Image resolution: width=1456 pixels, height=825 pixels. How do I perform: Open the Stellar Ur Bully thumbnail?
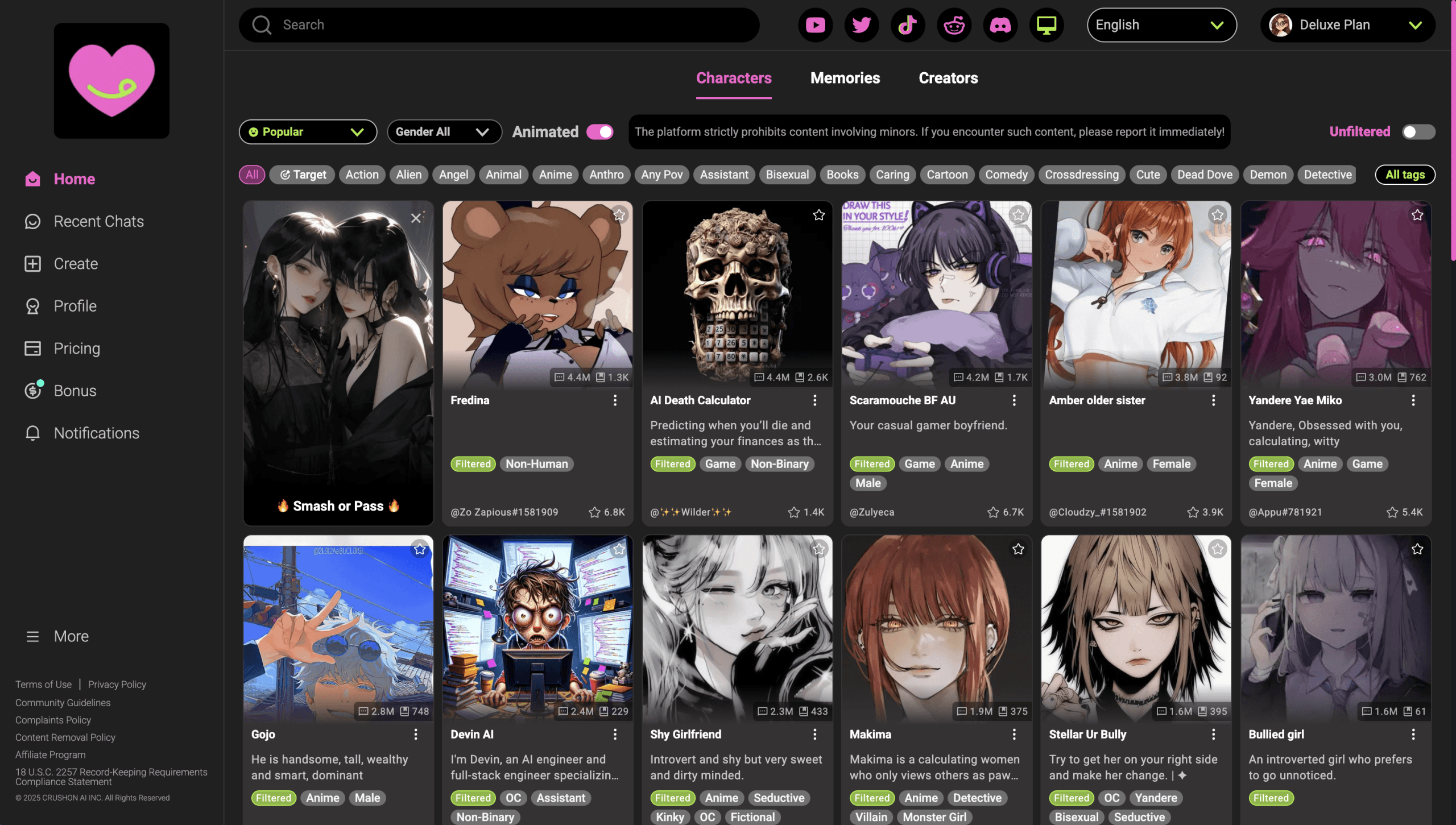point(1136,628)
